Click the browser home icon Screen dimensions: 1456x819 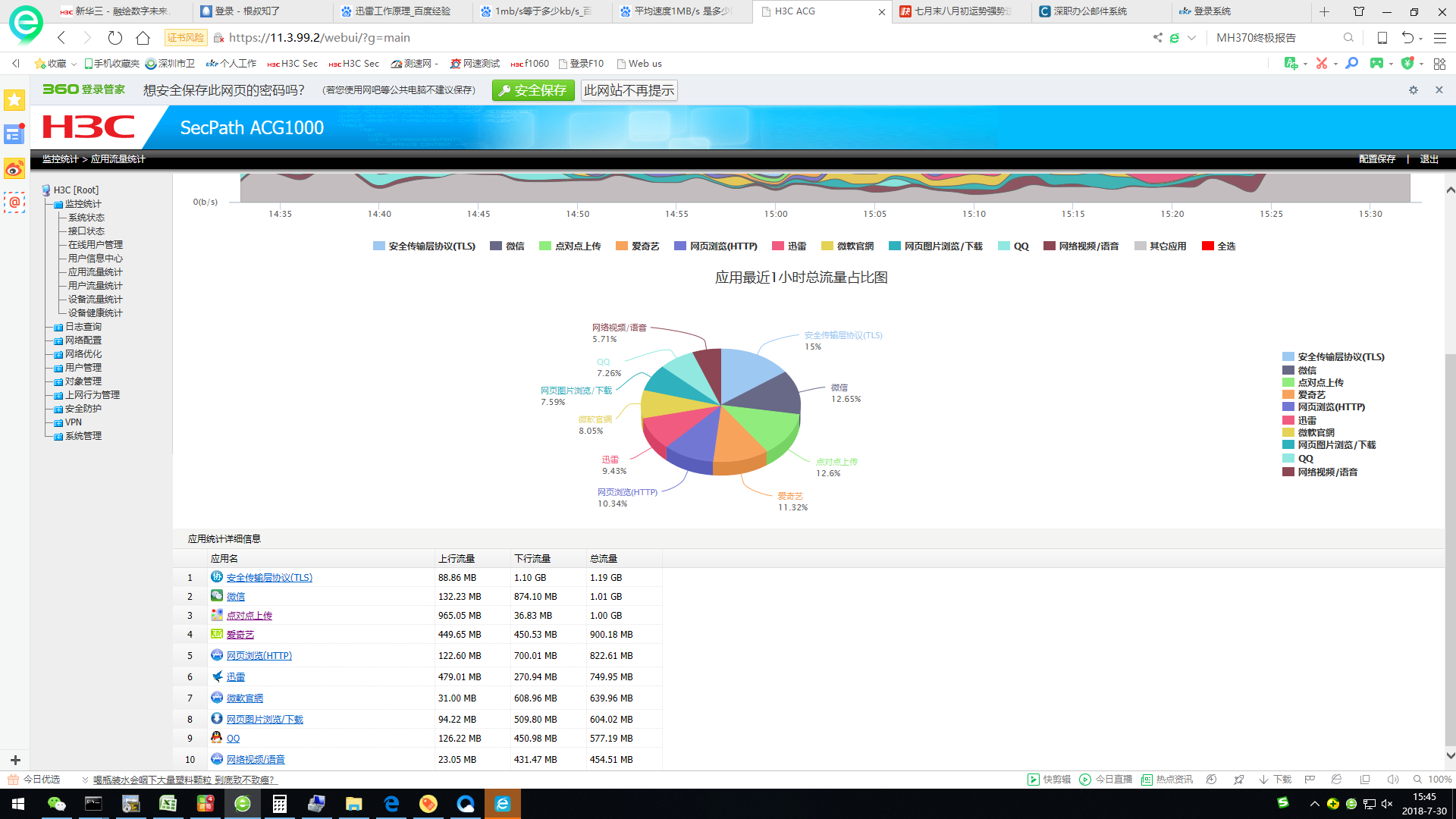coord(143,37)
